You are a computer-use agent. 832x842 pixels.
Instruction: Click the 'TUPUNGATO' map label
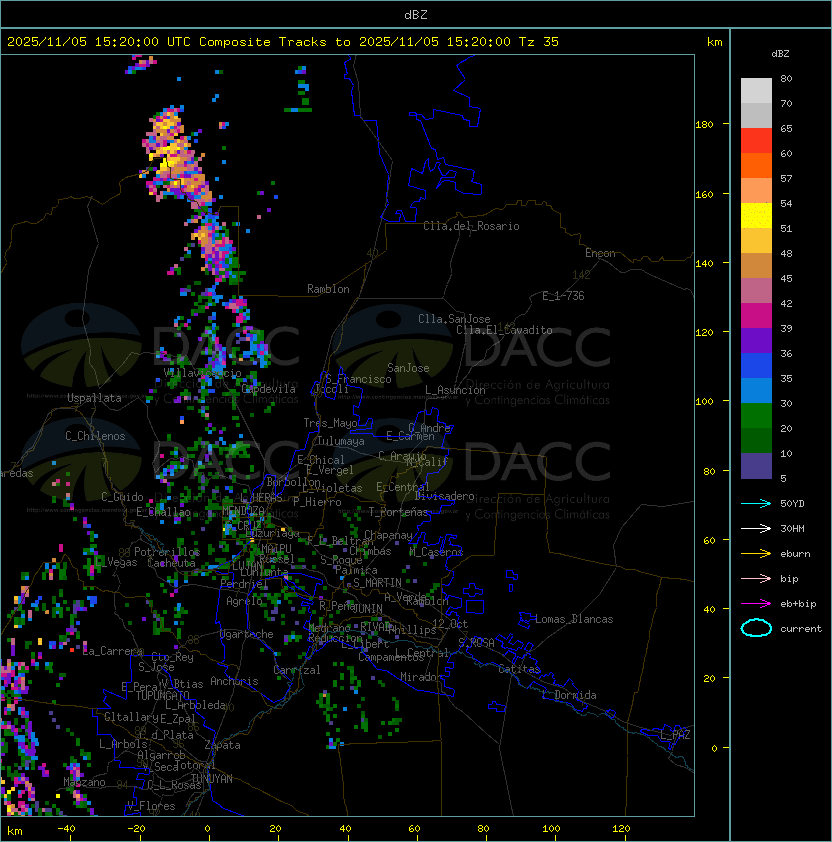pyautogui.click(x=162, y=695)
